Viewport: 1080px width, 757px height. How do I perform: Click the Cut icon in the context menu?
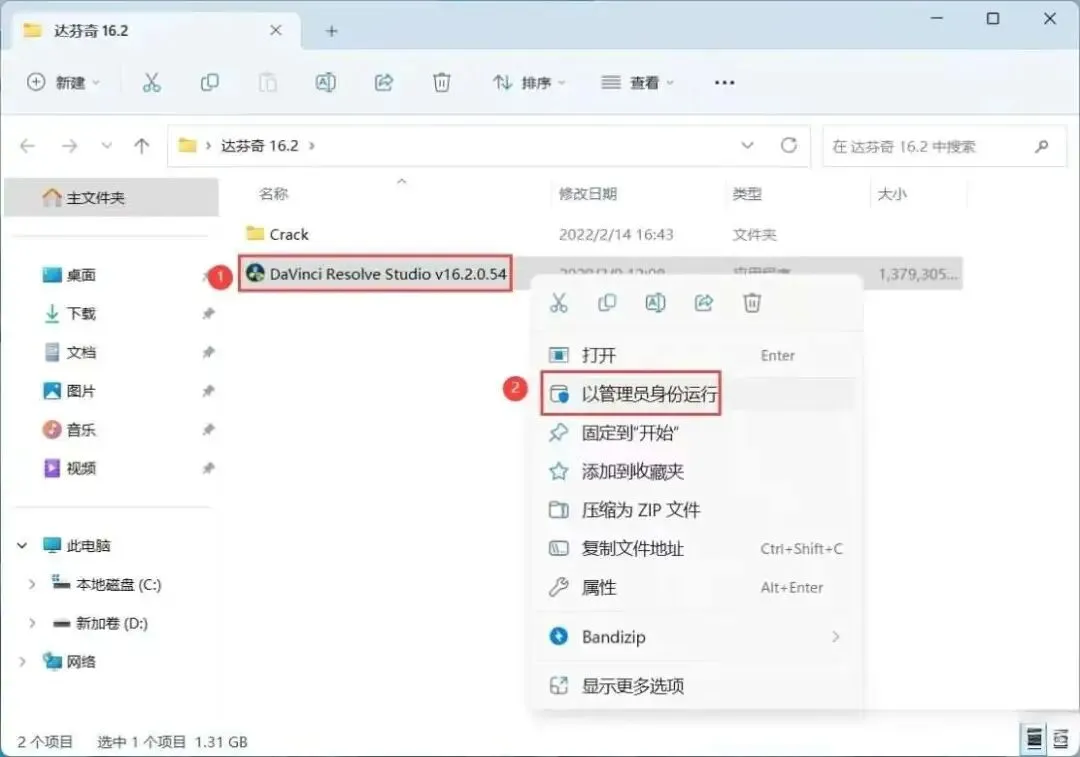click(x=559, y=302)
